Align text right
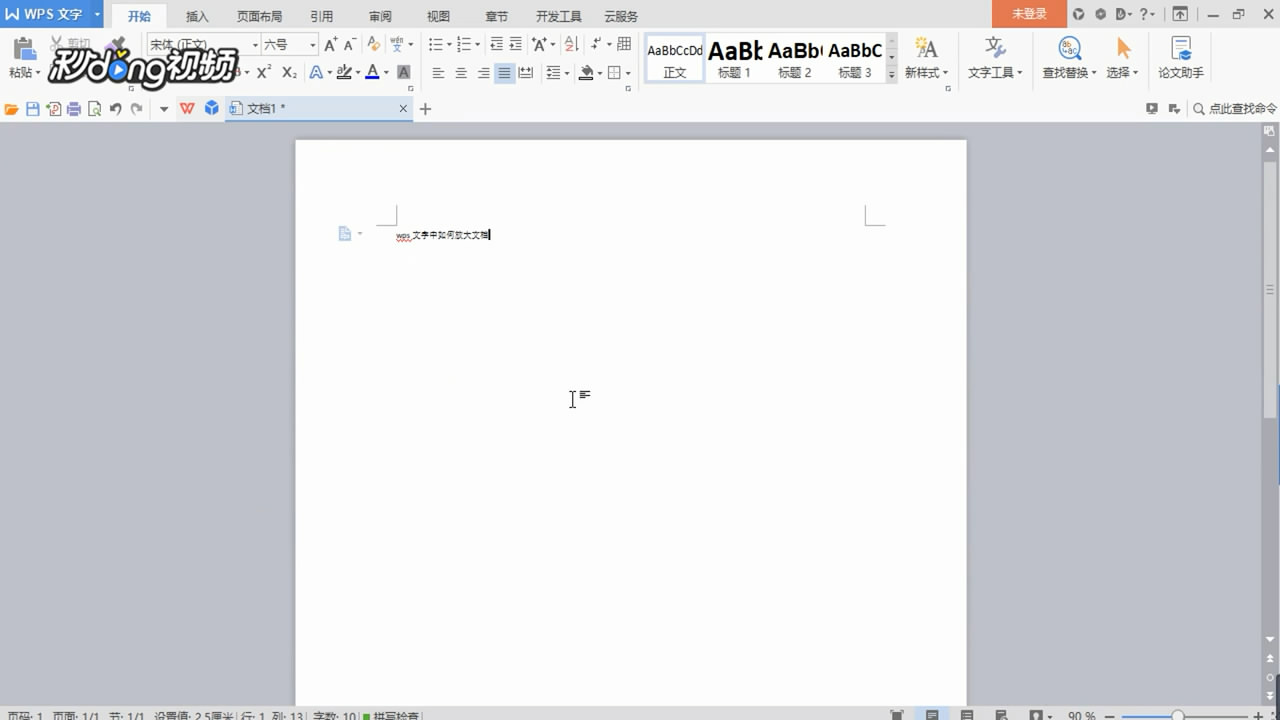Image resolution: width=1280 pixels, height=720 pixels. (x=483, y=73)
